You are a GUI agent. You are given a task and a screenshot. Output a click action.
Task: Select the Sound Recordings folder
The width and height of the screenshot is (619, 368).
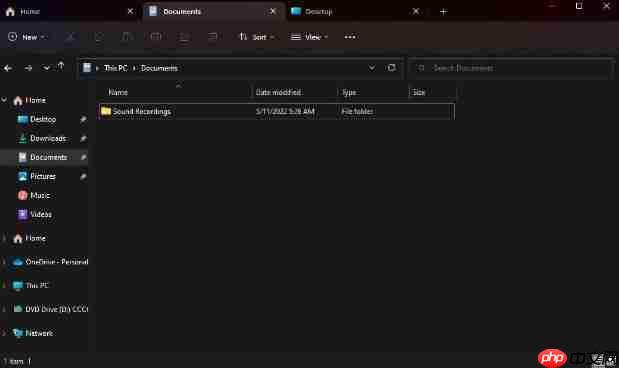[276, 111]
